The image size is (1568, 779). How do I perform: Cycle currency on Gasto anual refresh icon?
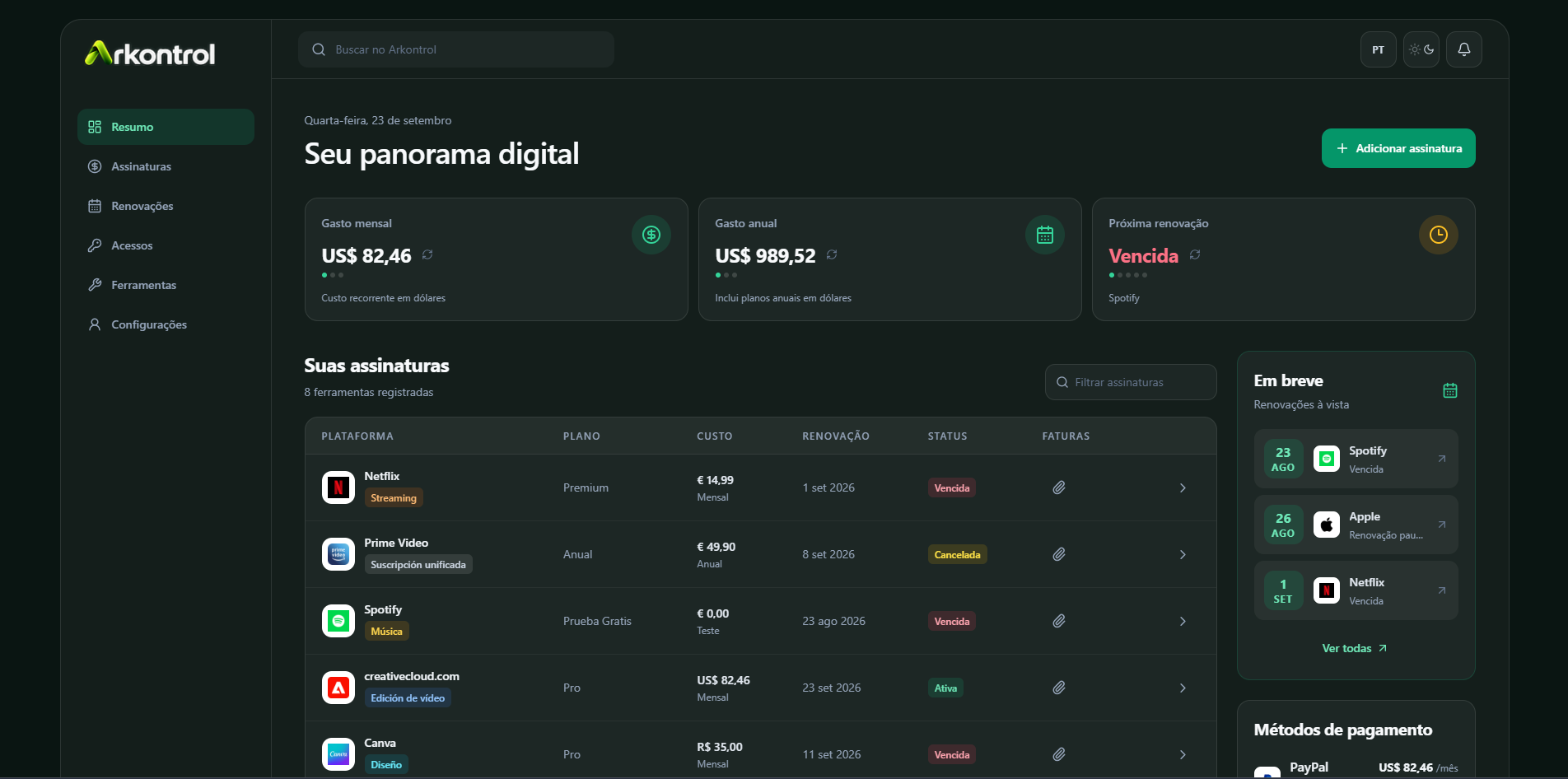(x=832, y=254)
